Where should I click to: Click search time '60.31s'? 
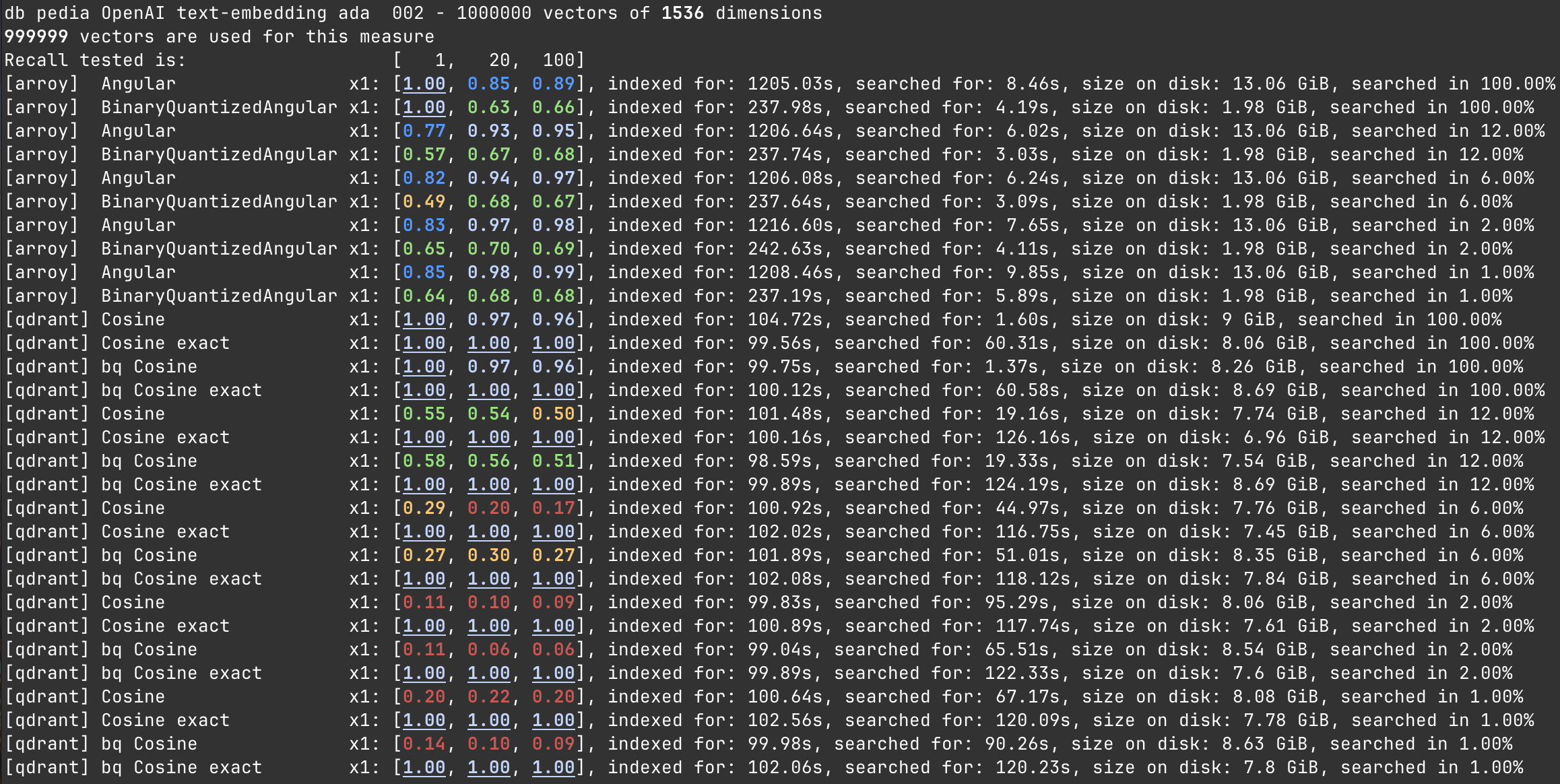click(1017, 343)
